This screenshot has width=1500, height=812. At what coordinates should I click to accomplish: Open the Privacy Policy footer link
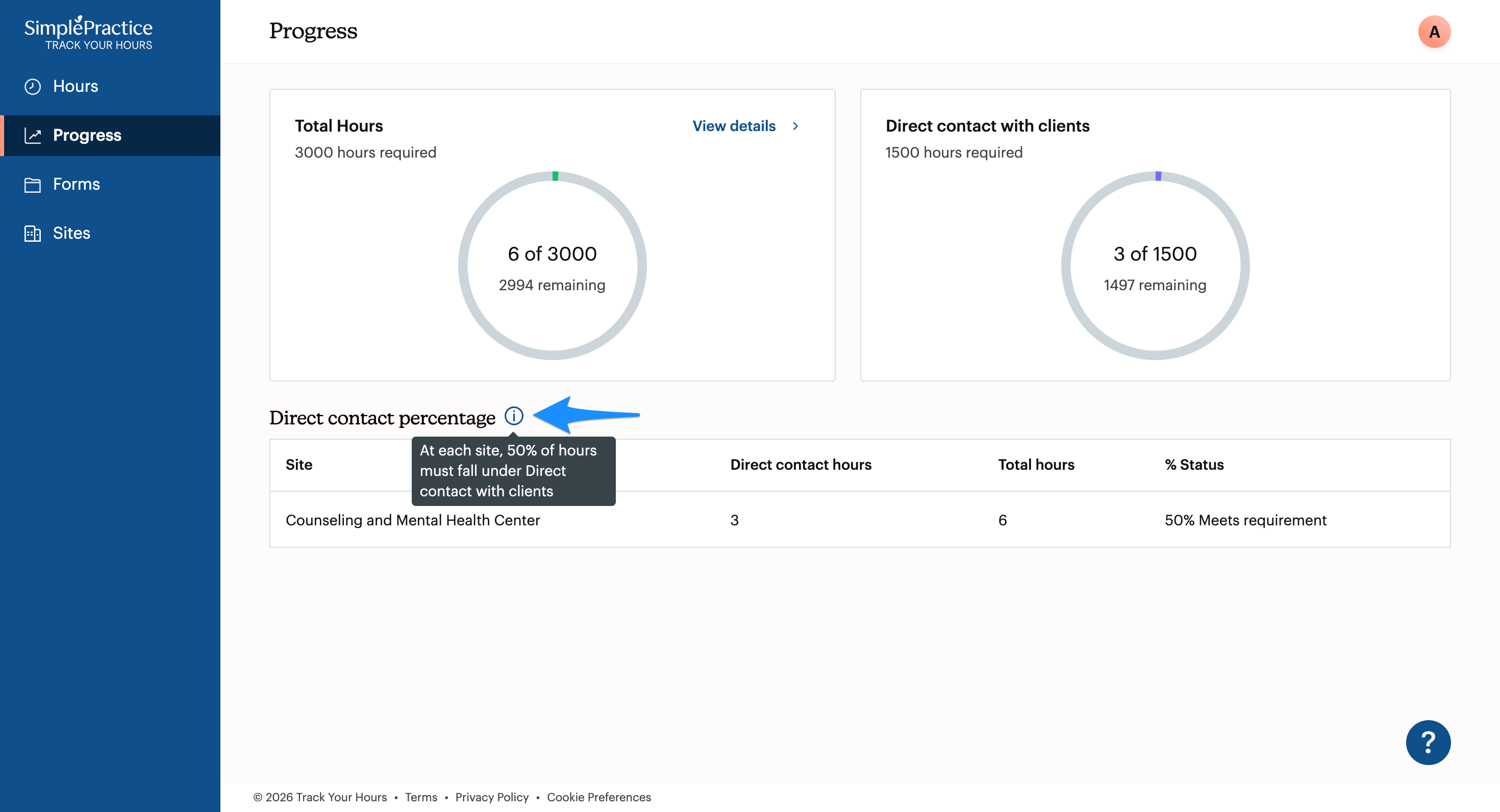point(492,797)
